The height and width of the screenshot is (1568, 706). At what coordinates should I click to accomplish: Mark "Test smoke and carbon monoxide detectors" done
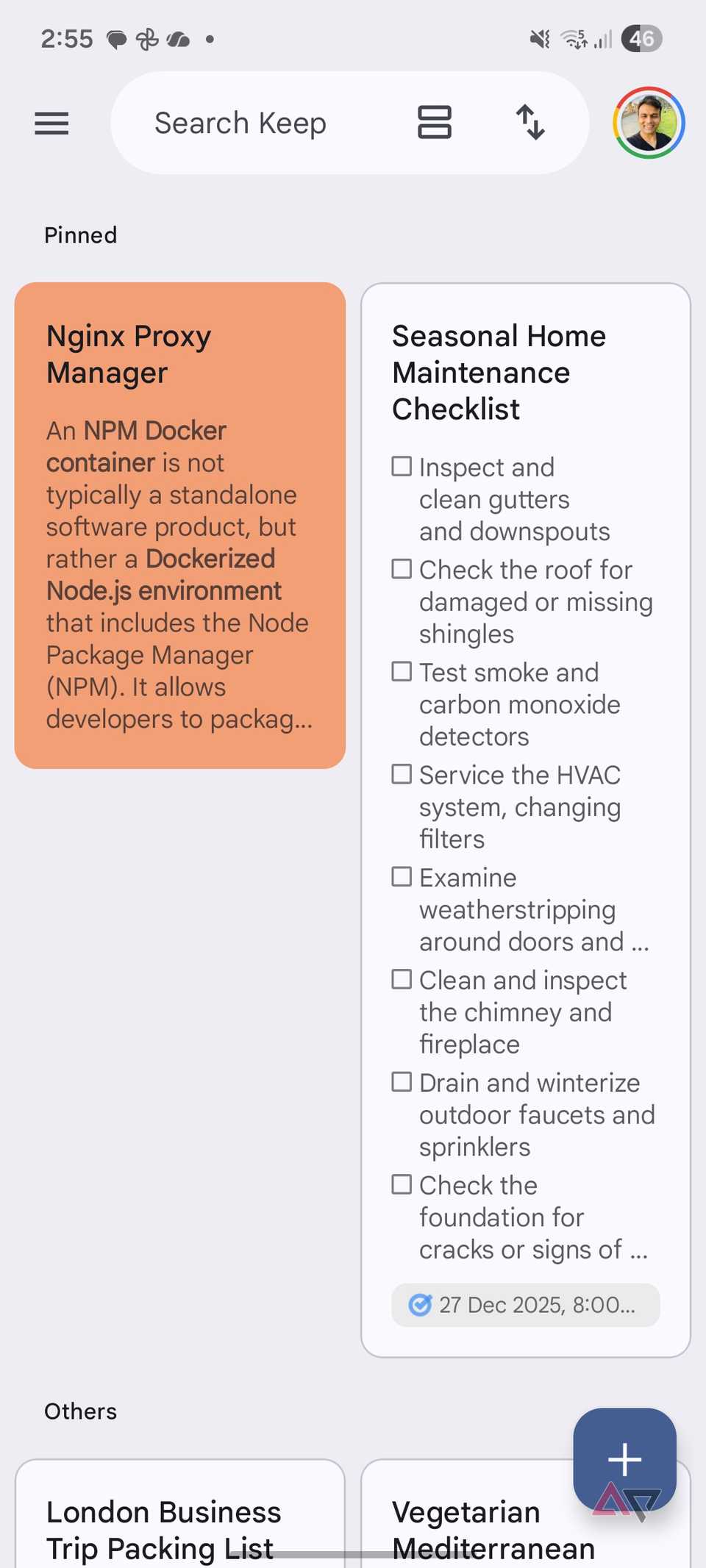[x=402, y=671]
